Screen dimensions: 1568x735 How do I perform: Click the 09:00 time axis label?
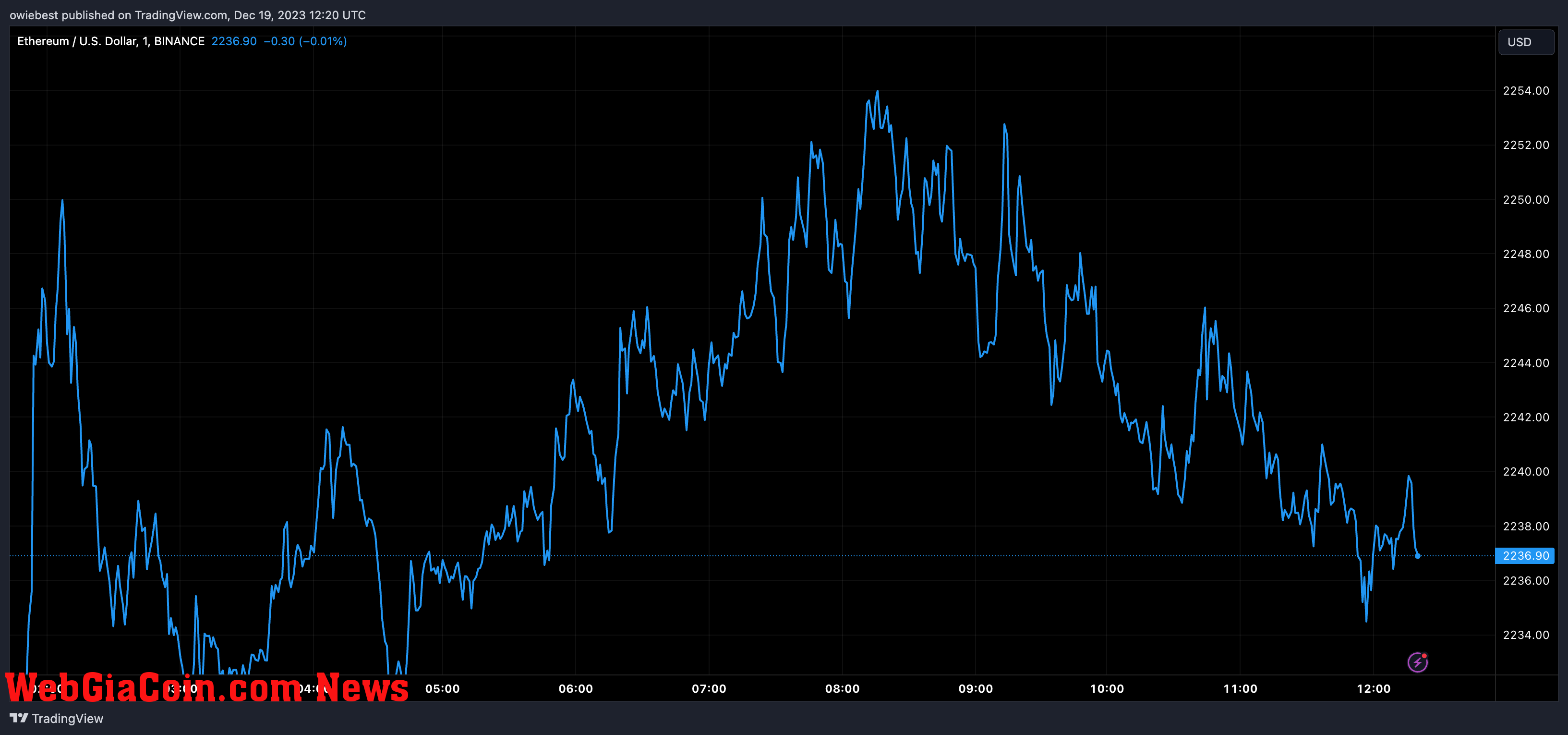(976, 689)
